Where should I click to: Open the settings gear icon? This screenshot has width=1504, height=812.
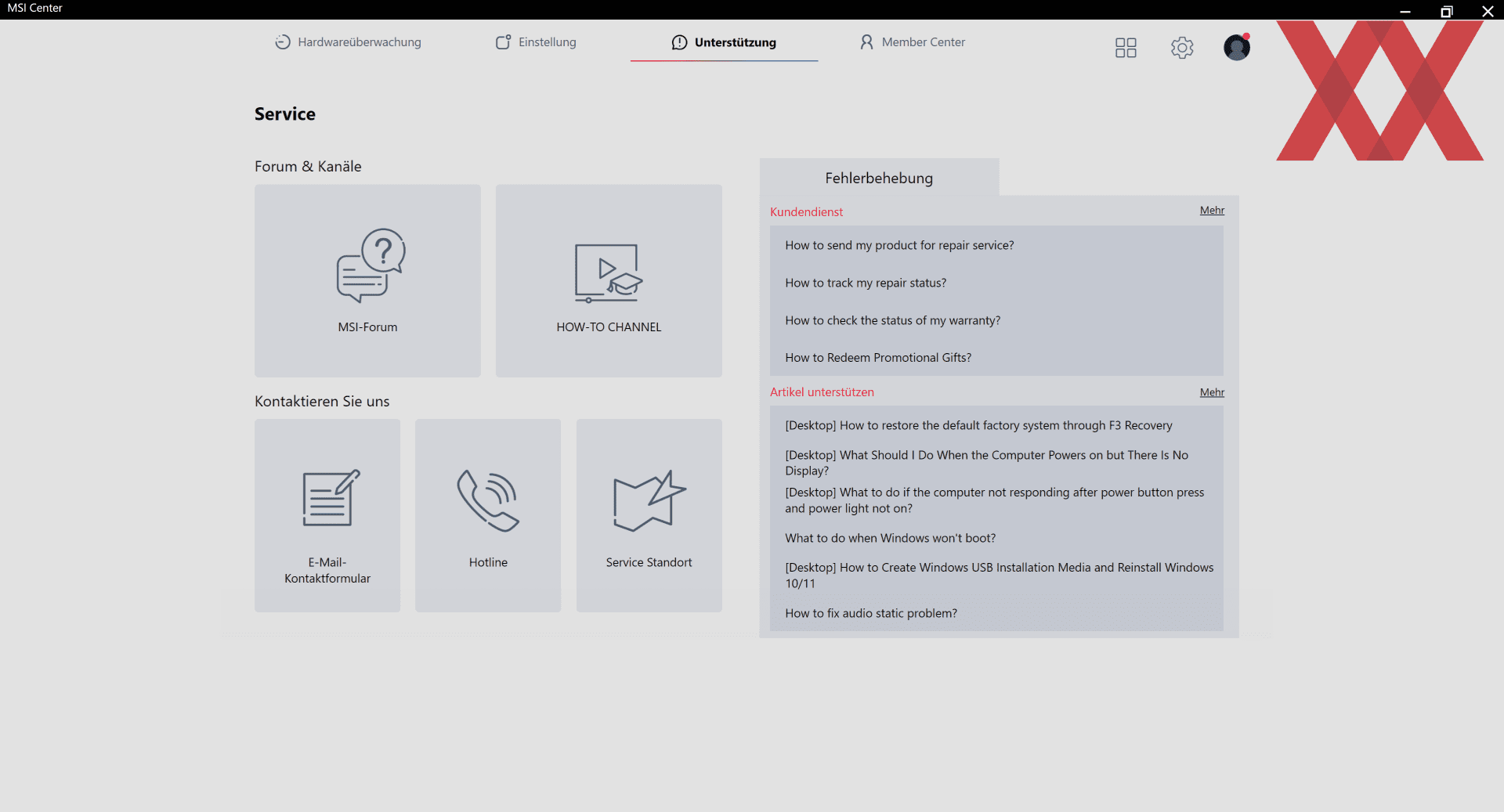click(x=1182, y=48)
